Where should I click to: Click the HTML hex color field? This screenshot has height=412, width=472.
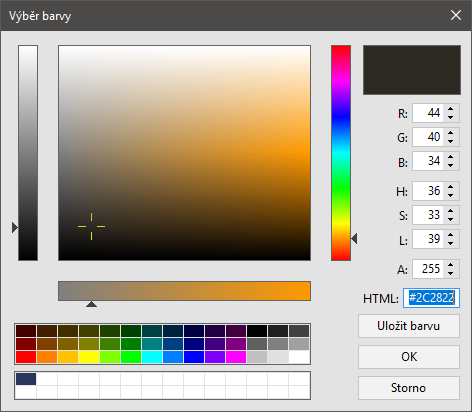[x=431, y=298]
